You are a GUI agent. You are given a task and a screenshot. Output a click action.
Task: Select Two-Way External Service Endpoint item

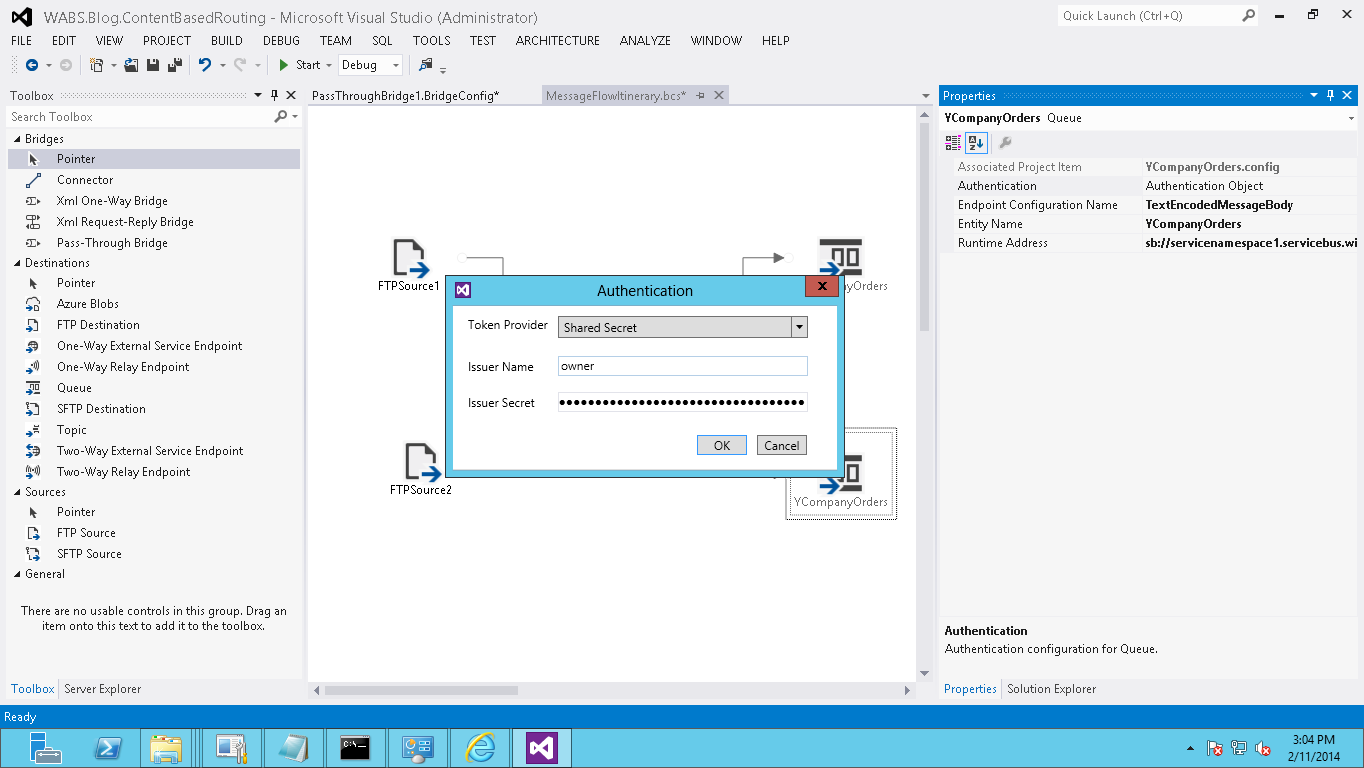click(x=150, y=451)
